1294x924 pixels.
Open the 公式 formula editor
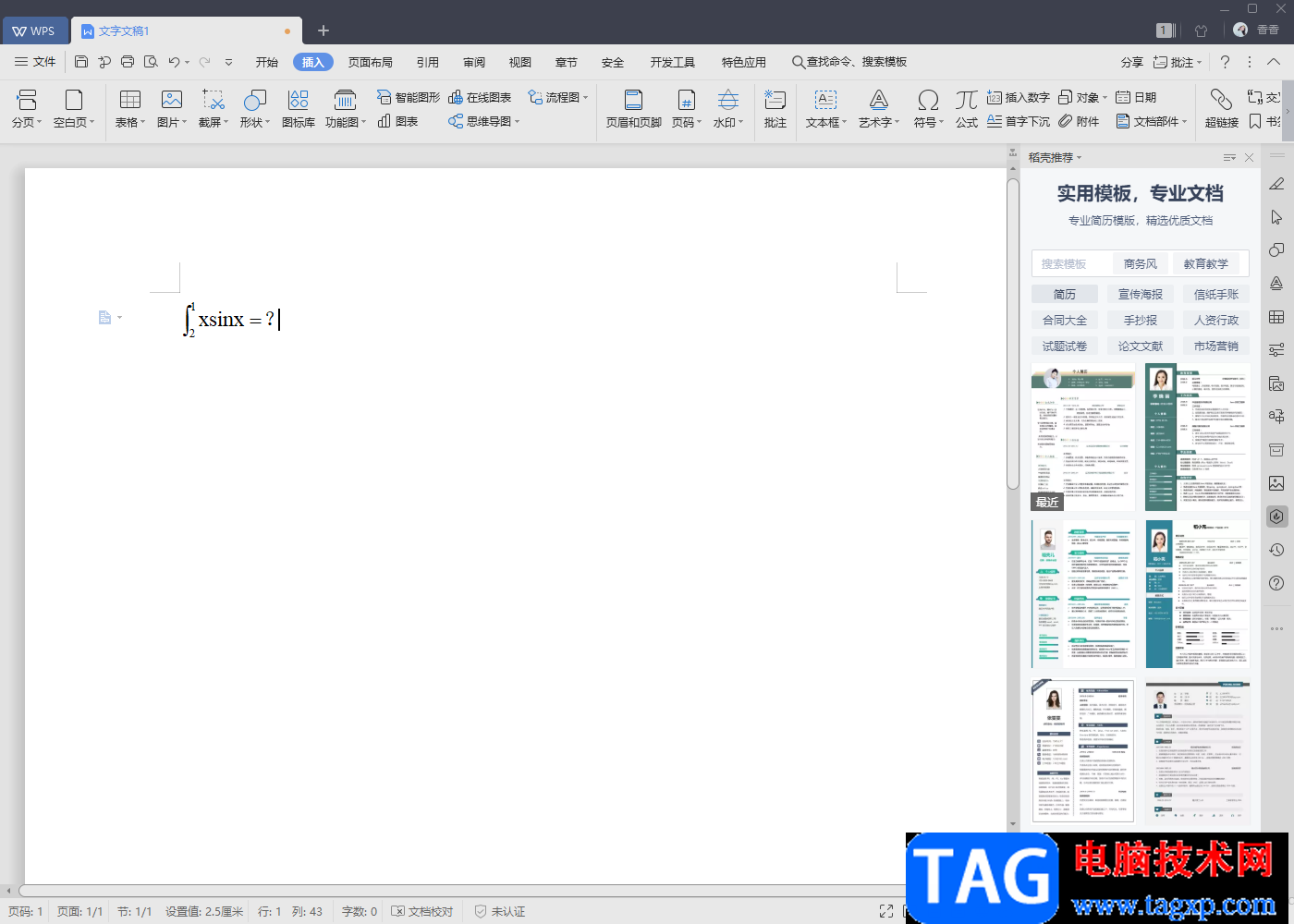click(x=967, y=108)
